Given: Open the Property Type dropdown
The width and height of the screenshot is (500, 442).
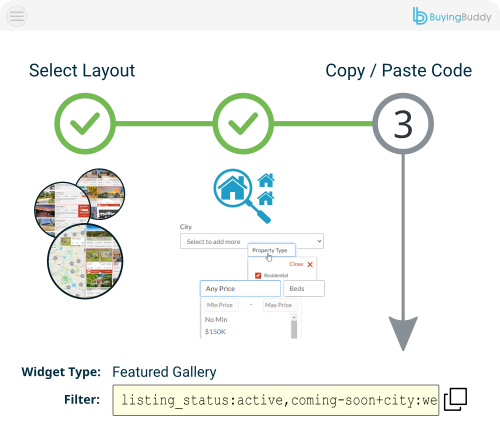Looking at the screenshot, I should pos(271,250).
